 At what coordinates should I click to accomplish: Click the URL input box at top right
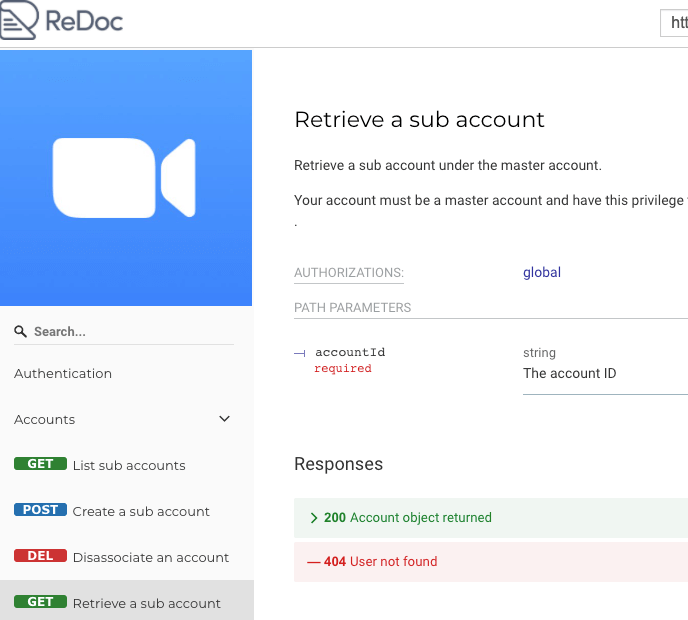pos(674,23)
